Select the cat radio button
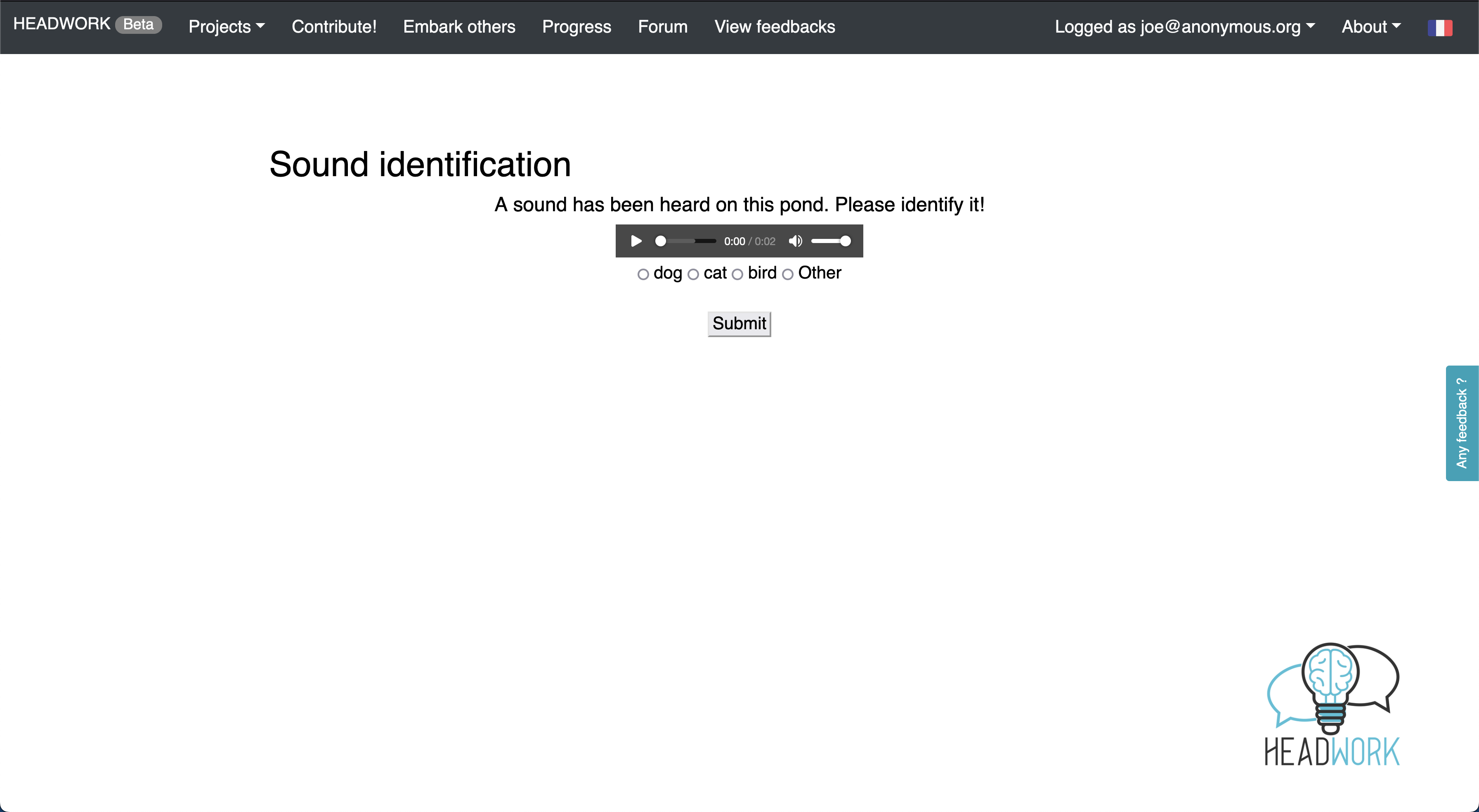 pyautogui.click(x=693, y=274)
